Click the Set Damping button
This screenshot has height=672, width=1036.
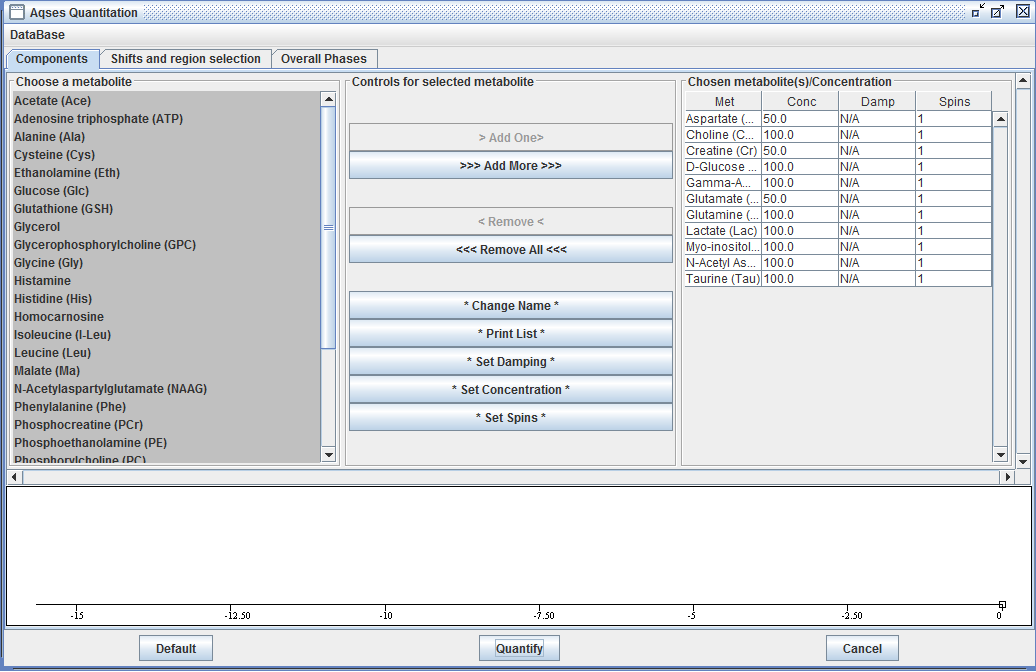tap(511, 361)
